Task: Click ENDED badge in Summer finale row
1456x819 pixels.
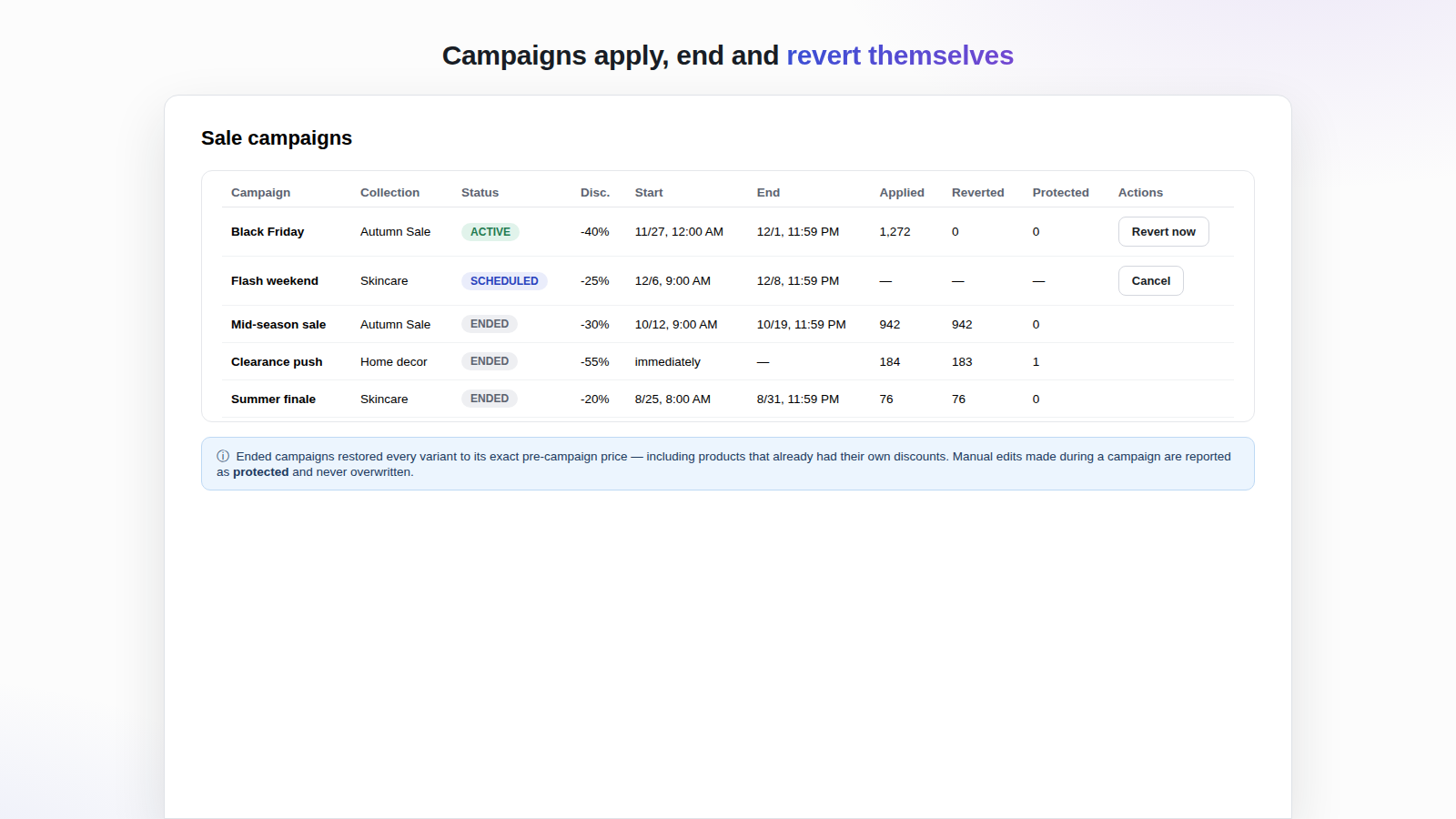Action: click(490, 399)
